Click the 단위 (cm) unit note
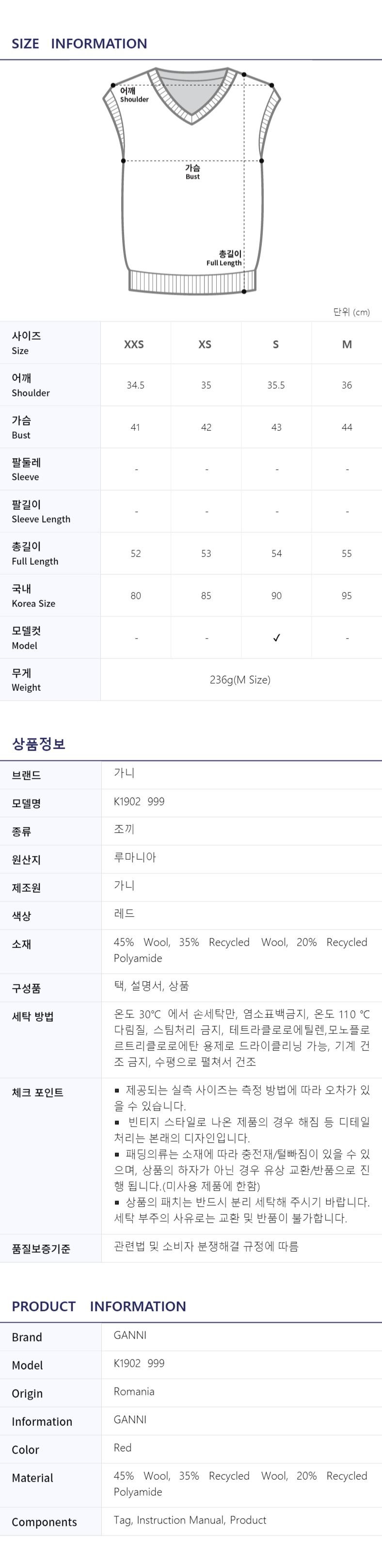This screenshot has height=1568, width=382. point(351,311)
